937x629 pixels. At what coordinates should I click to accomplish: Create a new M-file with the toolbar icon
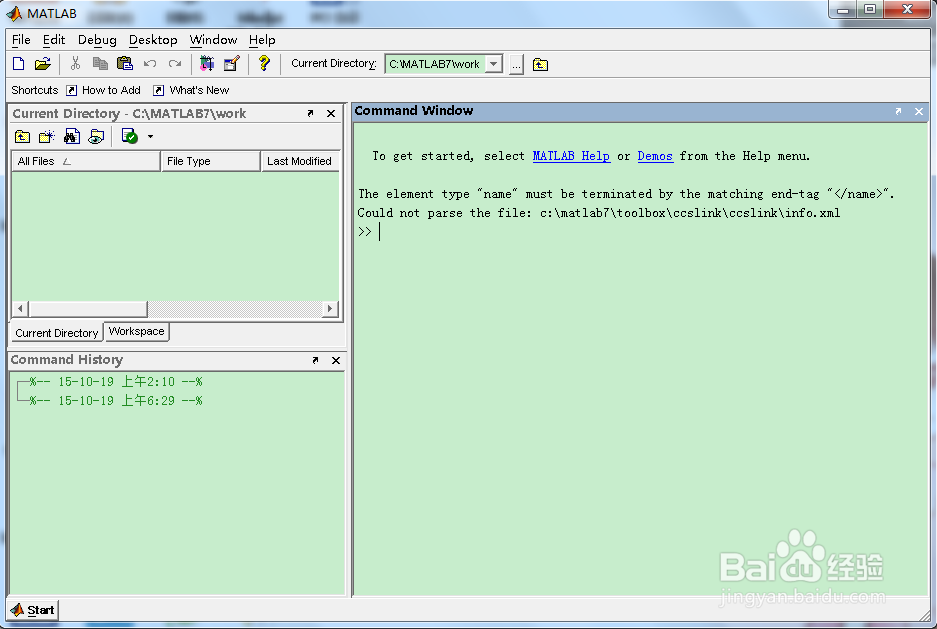click(x=19, y=63)
